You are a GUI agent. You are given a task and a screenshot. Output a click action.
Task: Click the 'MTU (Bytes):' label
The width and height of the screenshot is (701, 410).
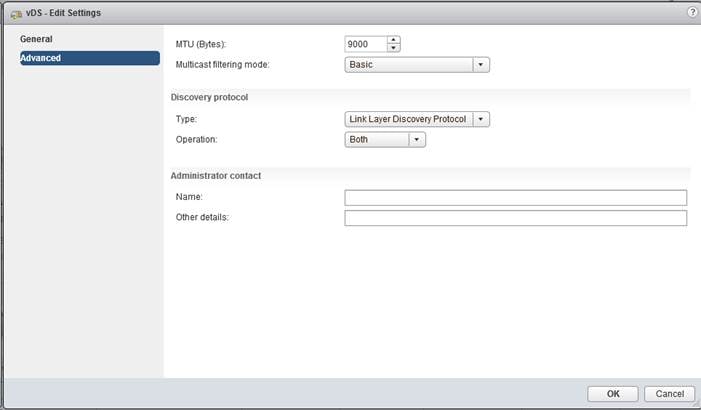(201, 44)
